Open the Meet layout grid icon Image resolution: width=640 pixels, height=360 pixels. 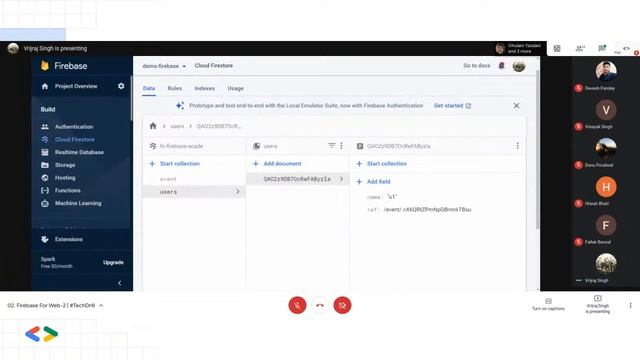(557, 49)
